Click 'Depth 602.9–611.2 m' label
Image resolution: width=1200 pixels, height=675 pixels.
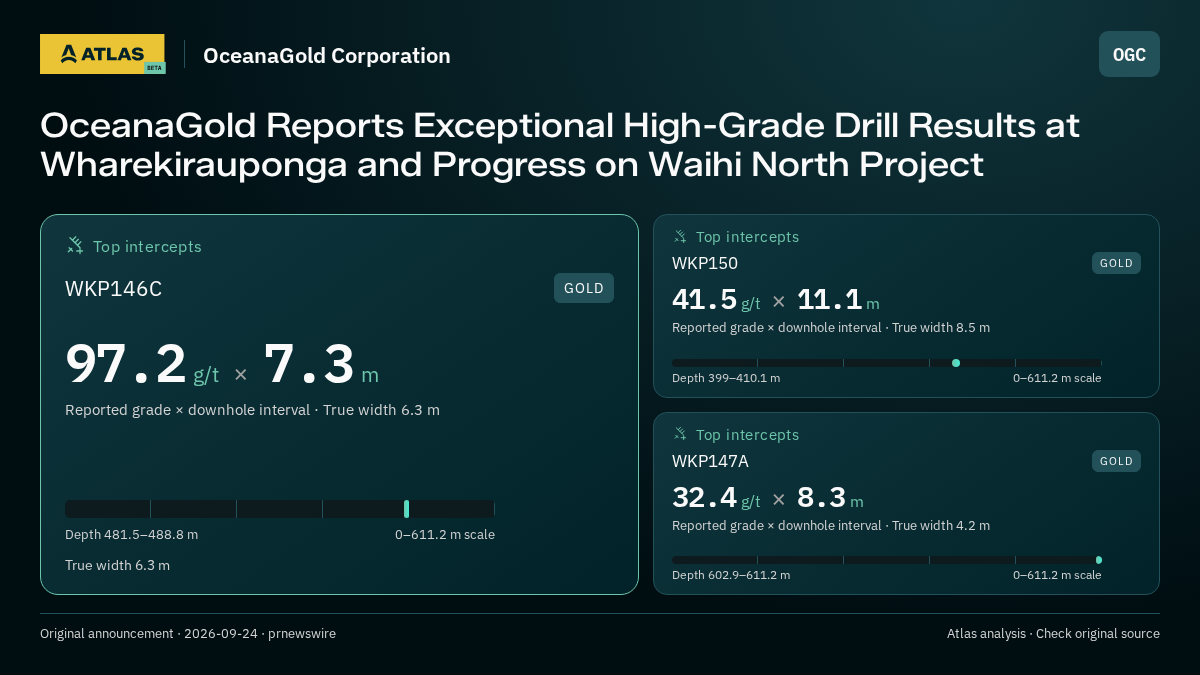tap(731, 575)
